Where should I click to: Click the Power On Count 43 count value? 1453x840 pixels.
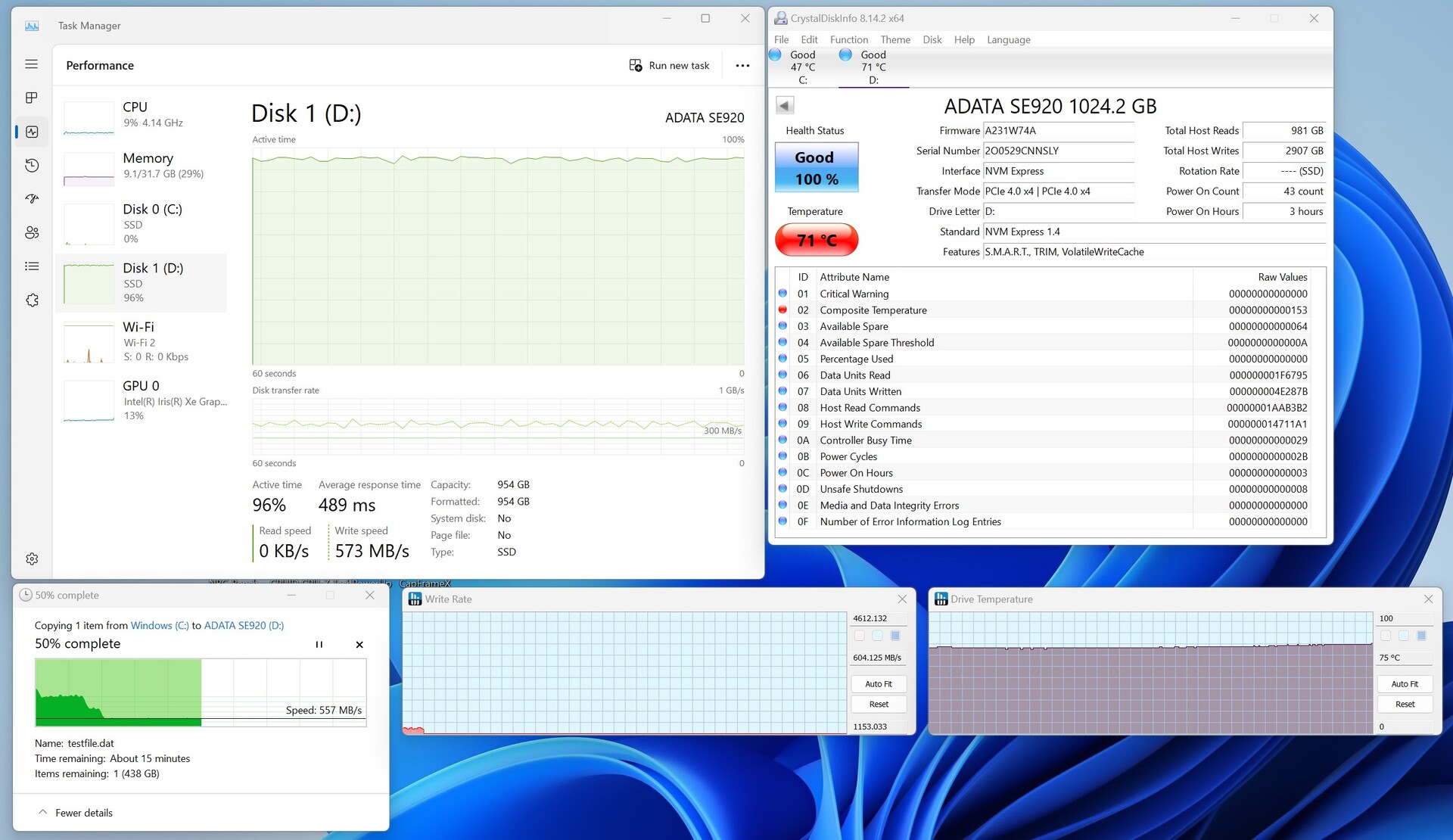[x=1285, y=191]
